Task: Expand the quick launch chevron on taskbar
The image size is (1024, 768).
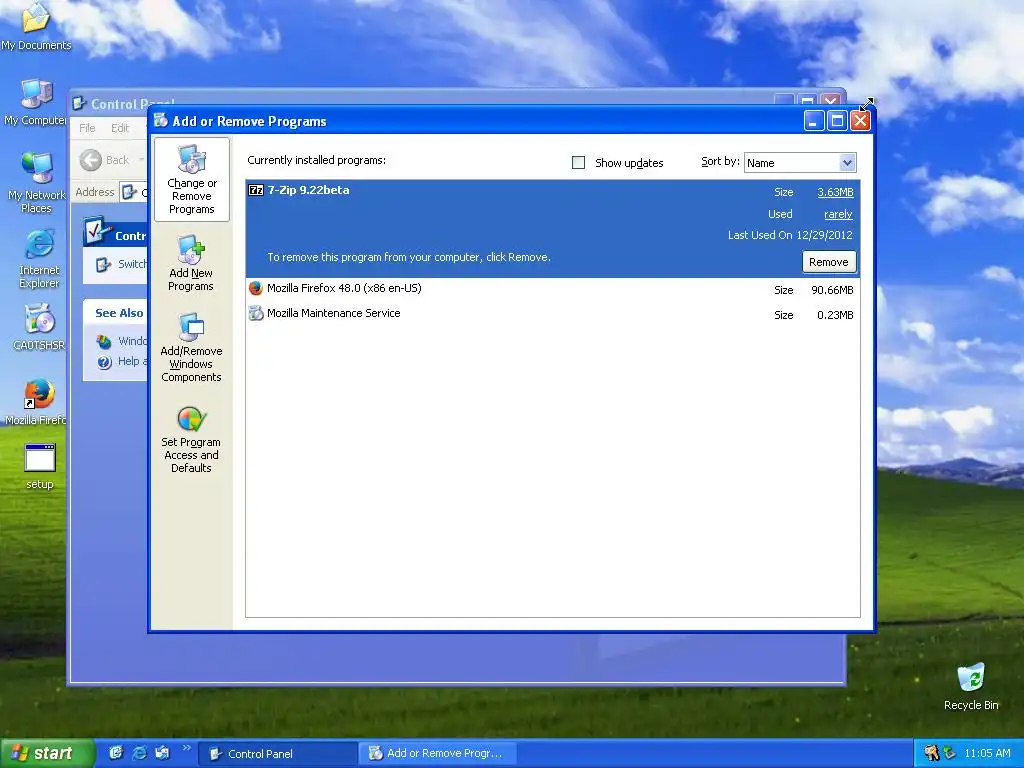Action: pos(187,748)
